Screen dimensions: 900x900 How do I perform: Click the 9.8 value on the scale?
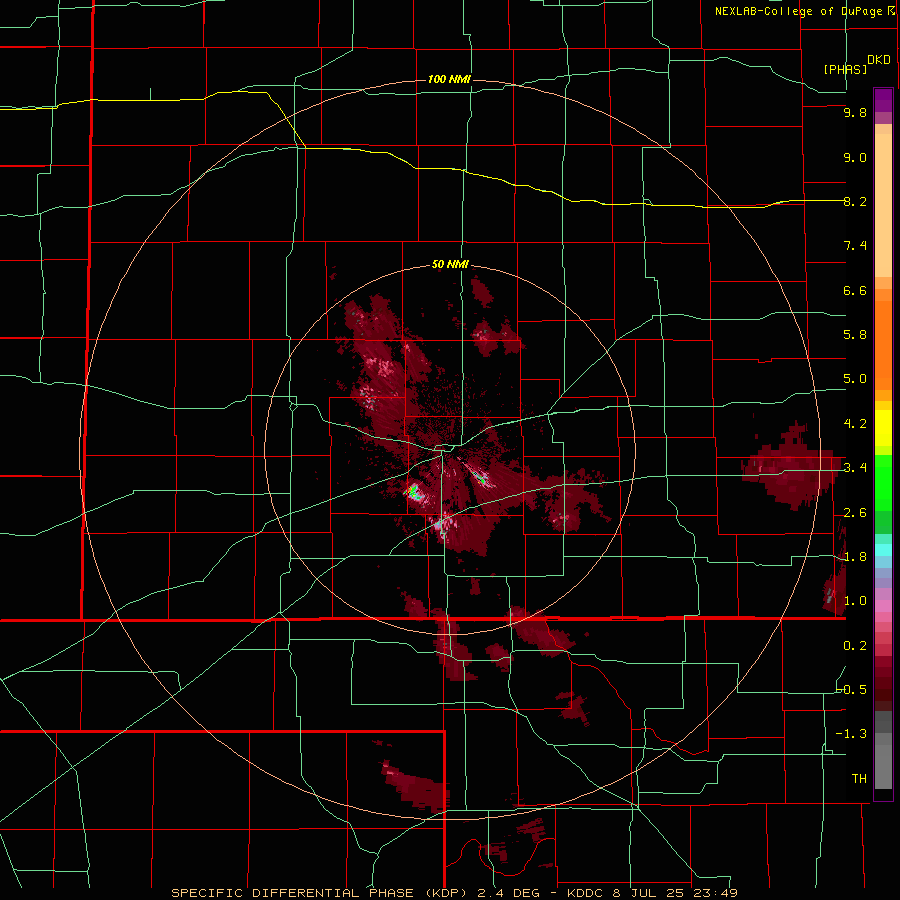click(855, 113)
